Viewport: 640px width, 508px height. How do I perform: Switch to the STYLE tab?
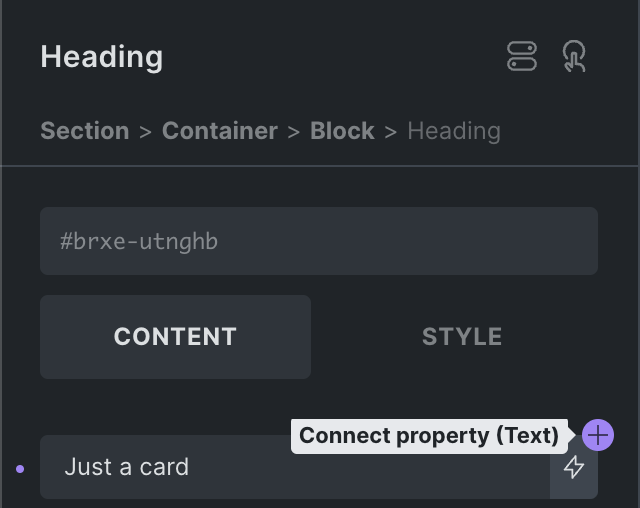click(x=462, y=337)
